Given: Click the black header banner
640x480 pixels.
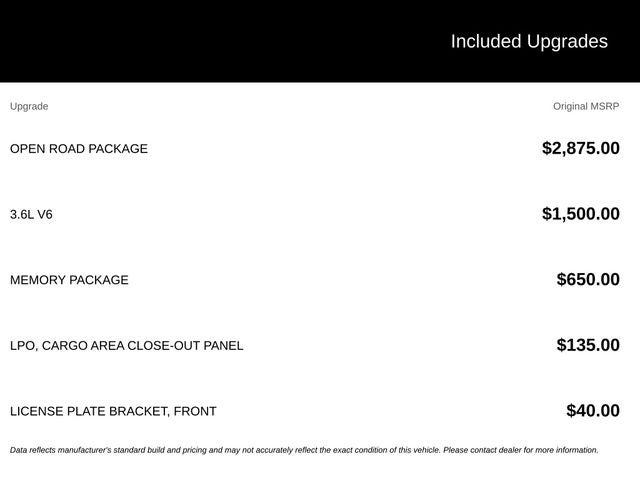Looking at the screenshot, I should [320, 41].
